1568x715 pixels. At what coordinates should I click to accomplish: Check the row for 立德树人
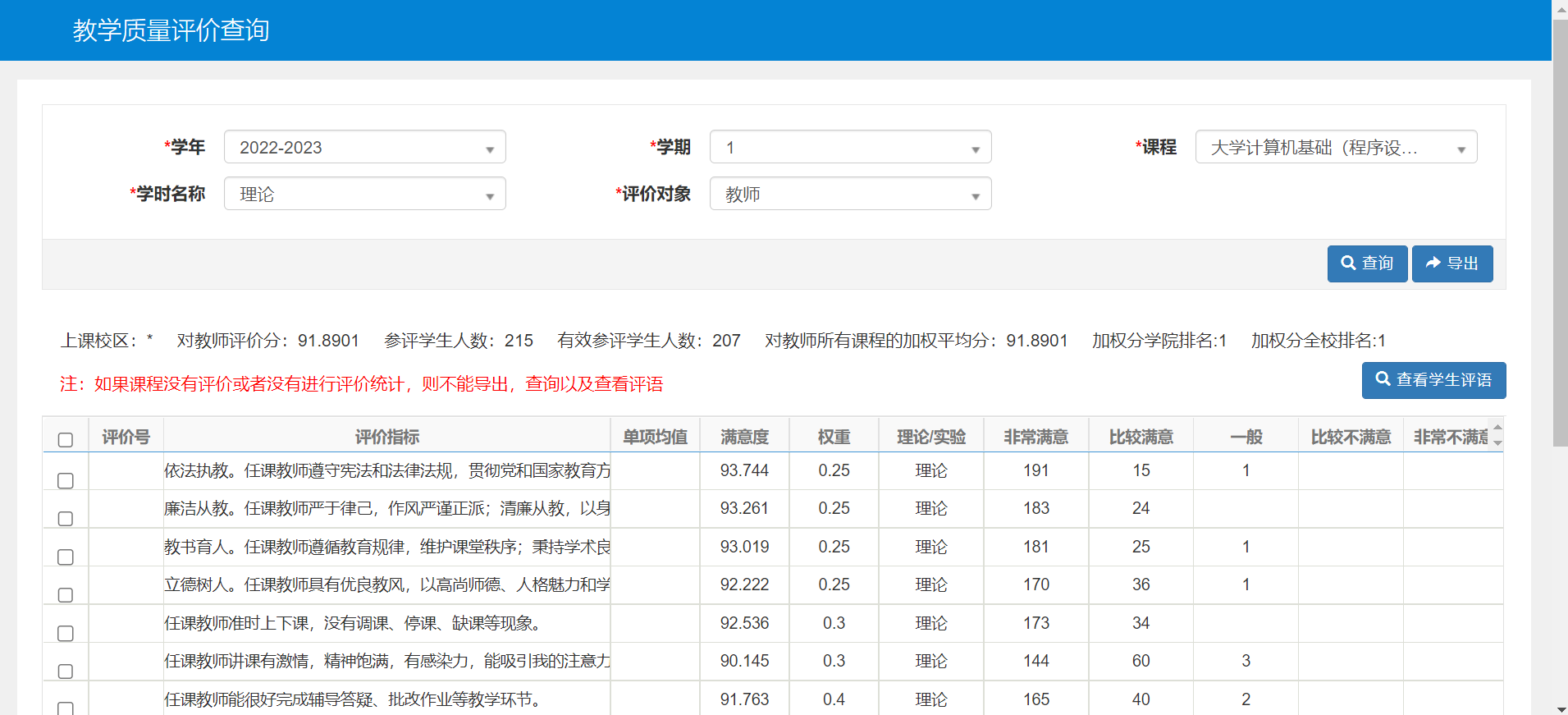(66, 595)
